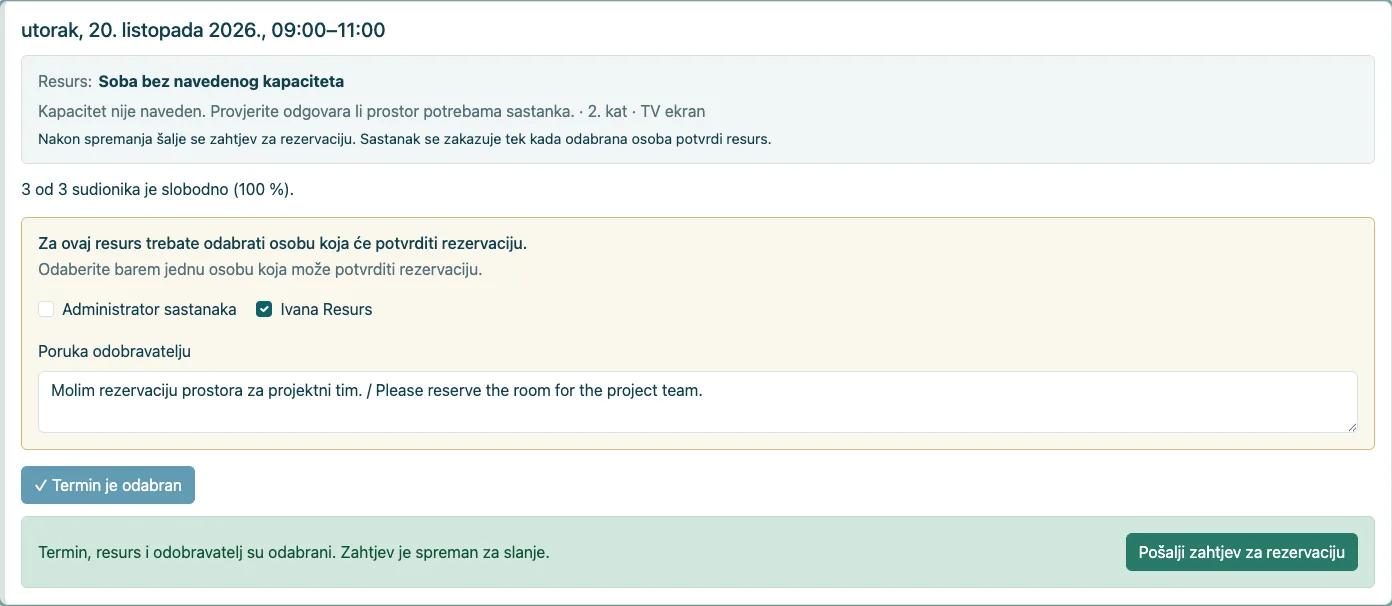
Task: Click the text 3 od 3 sudionika je slobodno
Action: click(x=157, y=189)
